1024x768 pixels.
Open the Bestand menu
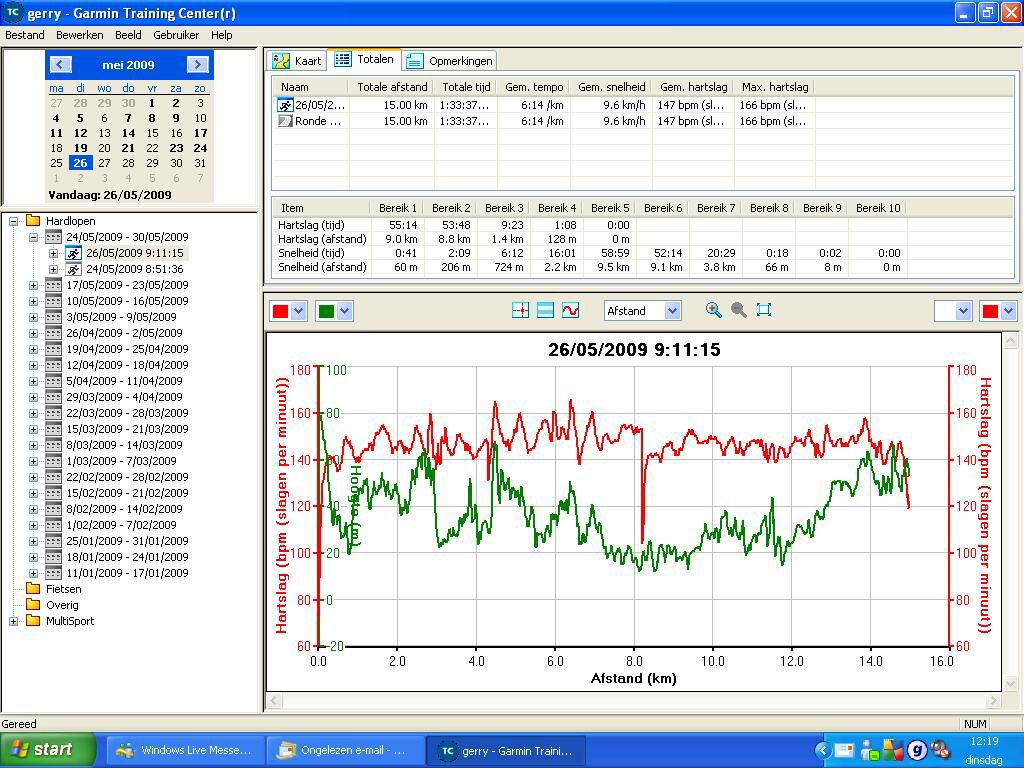[25, 35]
